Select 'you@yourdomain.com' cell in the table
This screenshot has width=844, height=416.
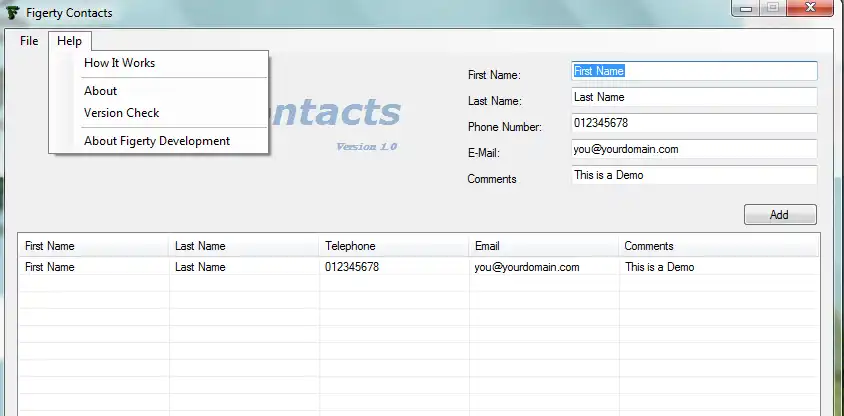tap(544, 267)
